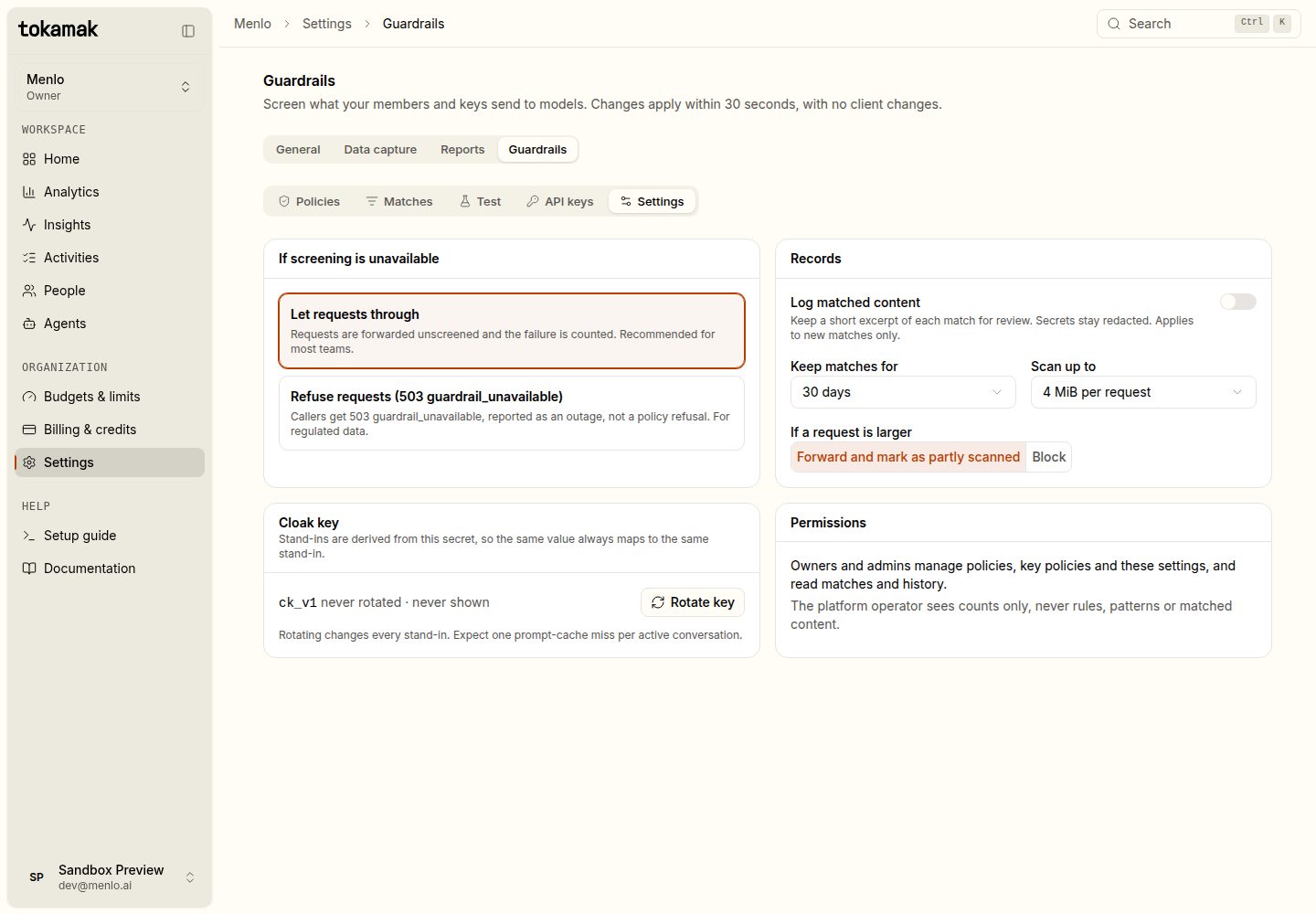Select Let requests through option
Image resolution: width=1316 pixels, height=914 pixels.
coord(512,331)
